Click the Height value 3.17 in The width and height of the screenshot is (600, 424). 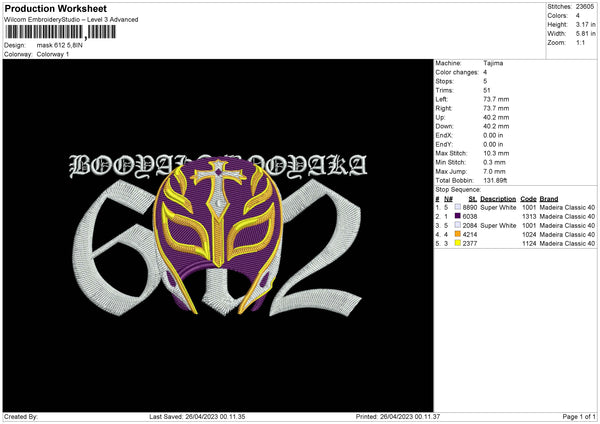[x=585, y=24]
